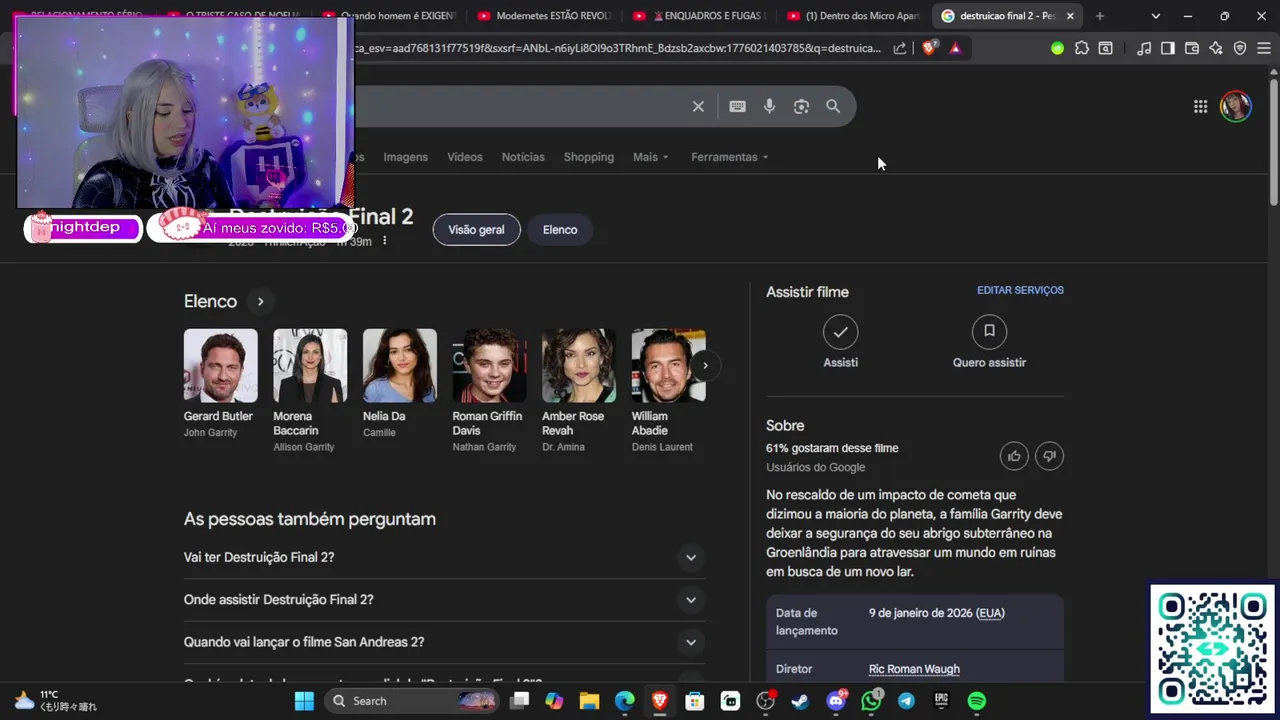Expand 'Quando vai lançar o filme San Andreas 2?'
Viewport: 1280px width, 720px height.
point(444,642)
